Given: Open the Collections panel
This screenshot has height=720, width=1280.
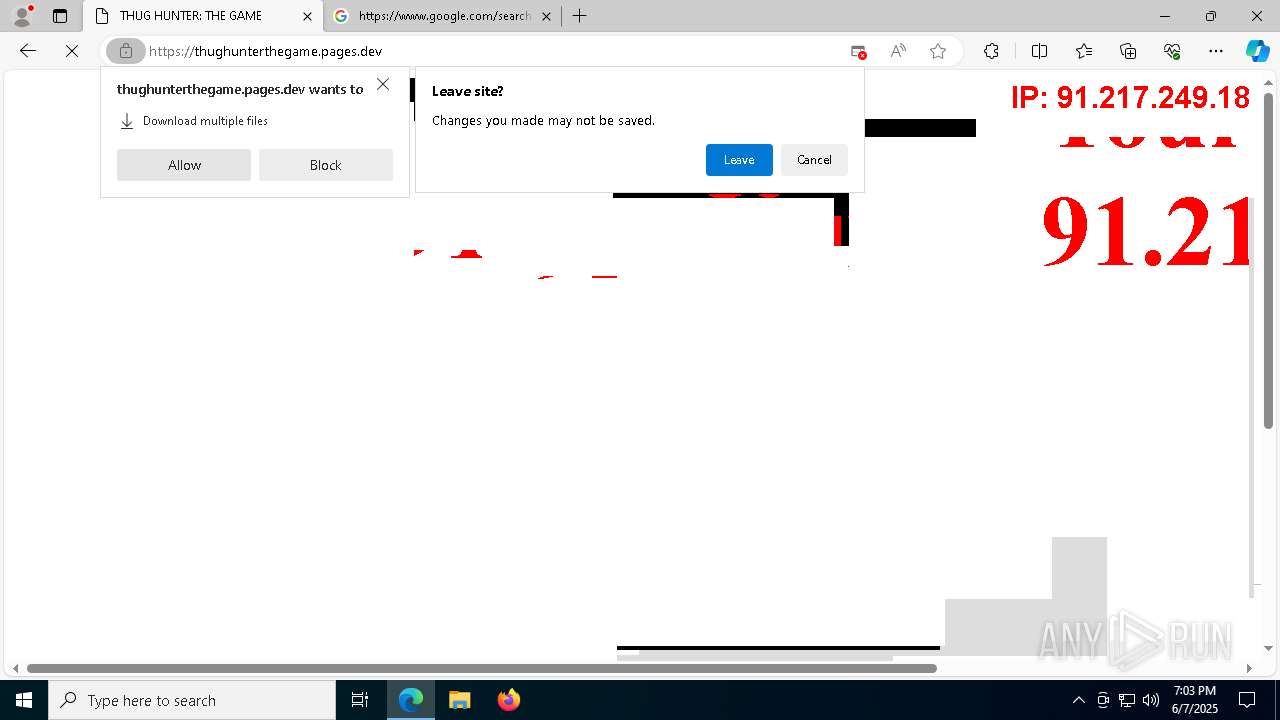Looking at the screenshot, I should [x=1128, y=51].
